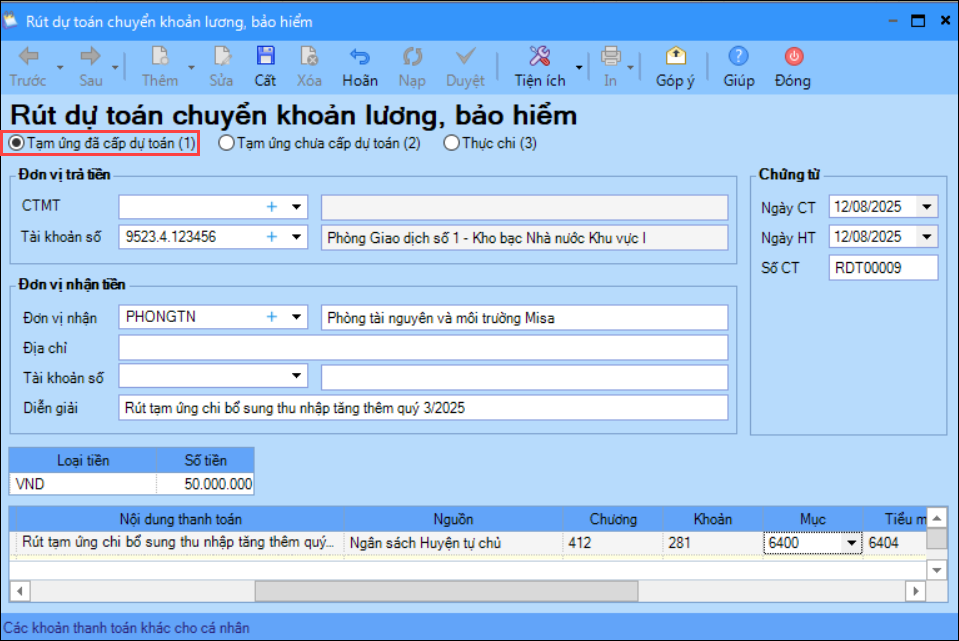959x641 pixels.
Task: Open the Tiện ích tools icon
Action: point(539,56)
